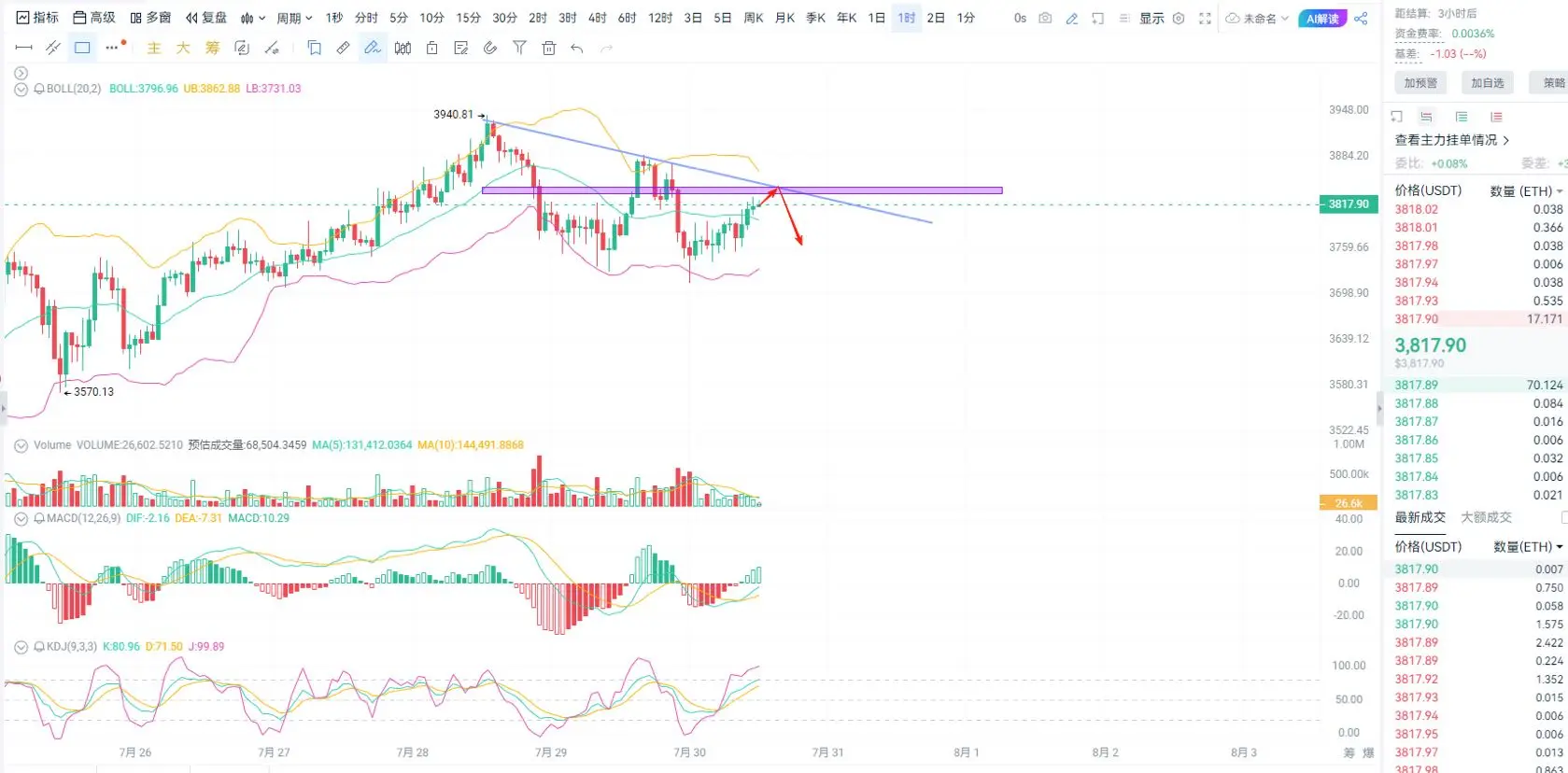Click the 加自选 add to watchlist button

(x=1488, y=83)
